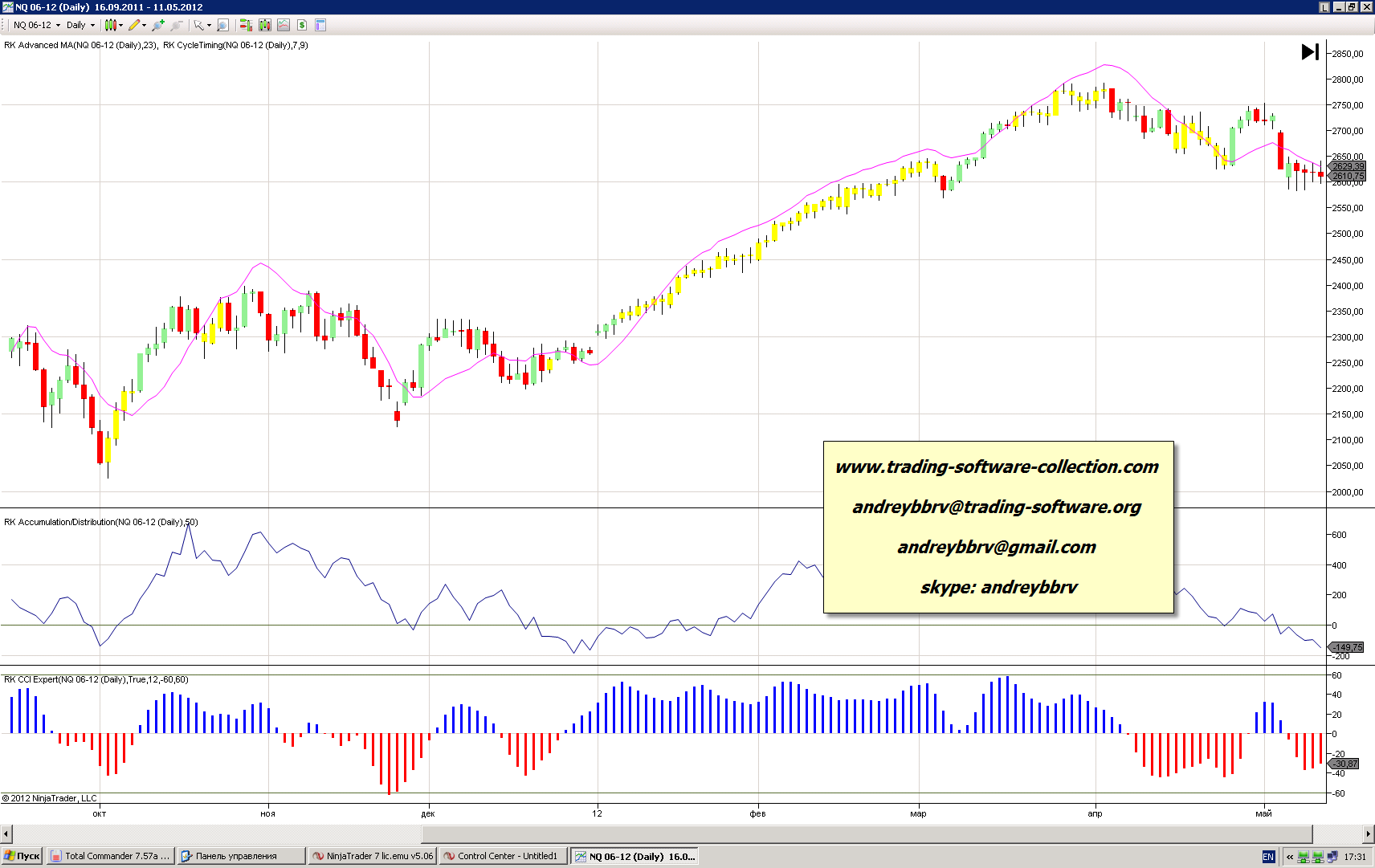Select the pencil drawing tools icon
The image size is (1375, 868).
coord(136,25)
